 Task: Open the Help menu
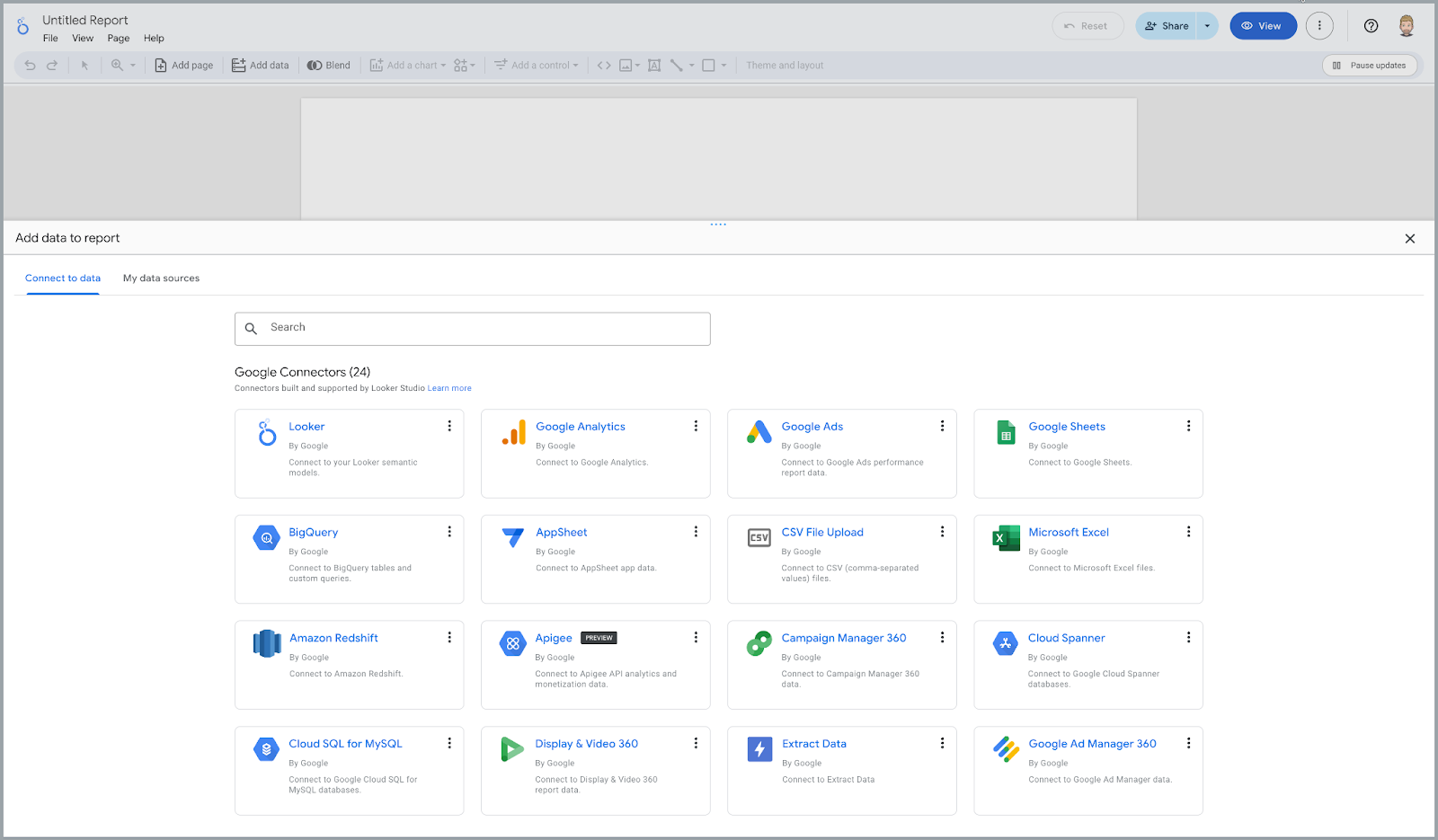point(154,39)
